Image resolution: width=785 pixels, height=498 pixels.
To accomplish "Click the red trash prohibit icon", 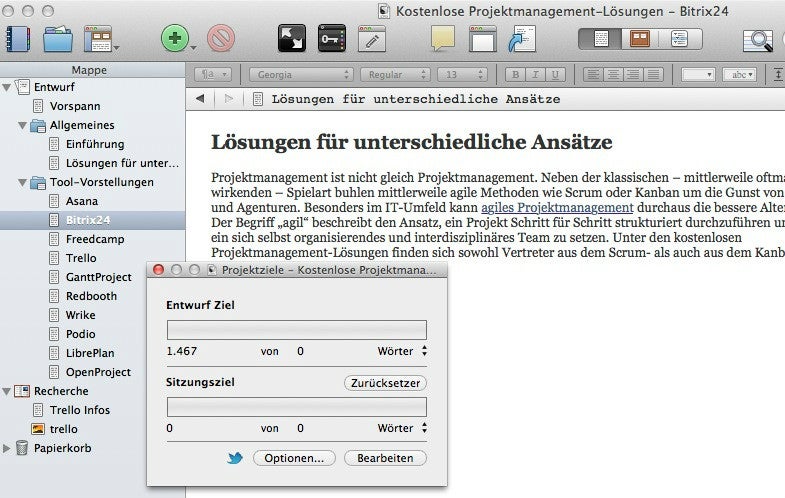I will [221, 38].
